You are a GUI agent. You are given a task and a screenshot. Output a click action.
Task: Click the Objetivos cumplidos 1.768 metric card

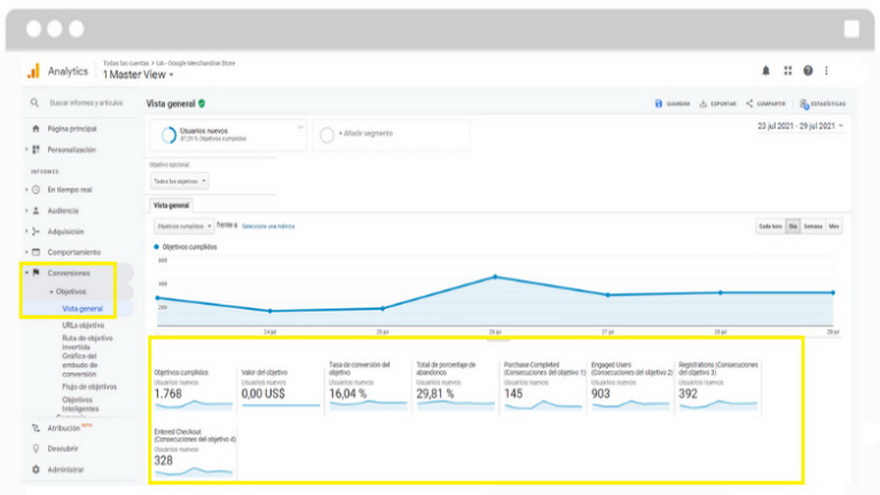point(193,389)
